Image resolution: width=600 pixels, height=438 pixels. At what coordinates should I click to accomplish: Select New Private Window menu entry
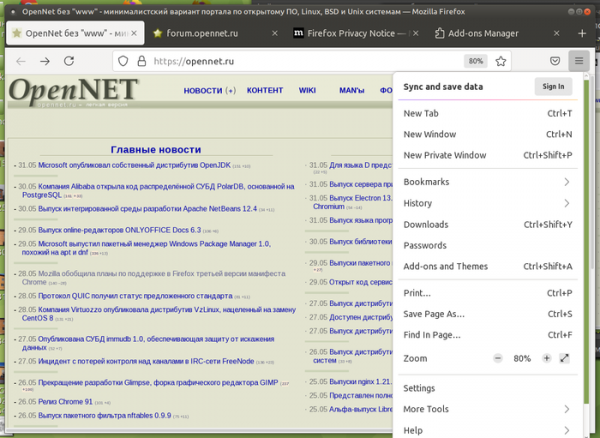point(444,155)
